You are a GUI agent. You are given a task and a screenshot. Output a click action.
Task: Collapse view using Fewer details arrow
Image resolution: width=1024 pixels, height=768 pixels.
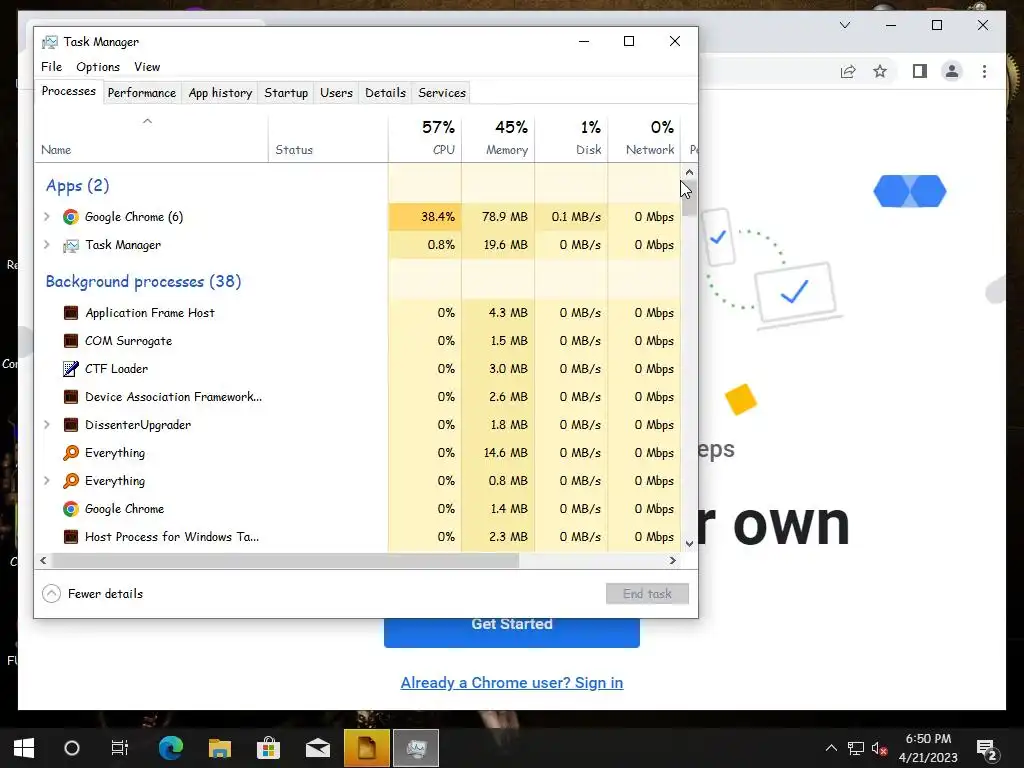52,594
